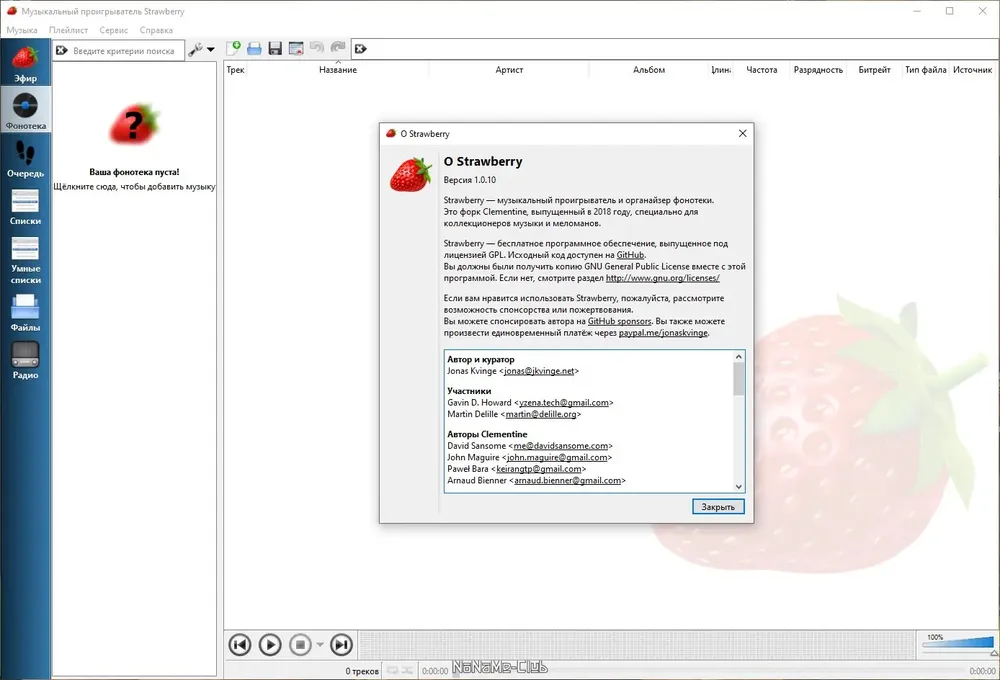Switch to the Списки playlists view
Viewport: 1000px width, 680px height.
click(x=26, y=207)
